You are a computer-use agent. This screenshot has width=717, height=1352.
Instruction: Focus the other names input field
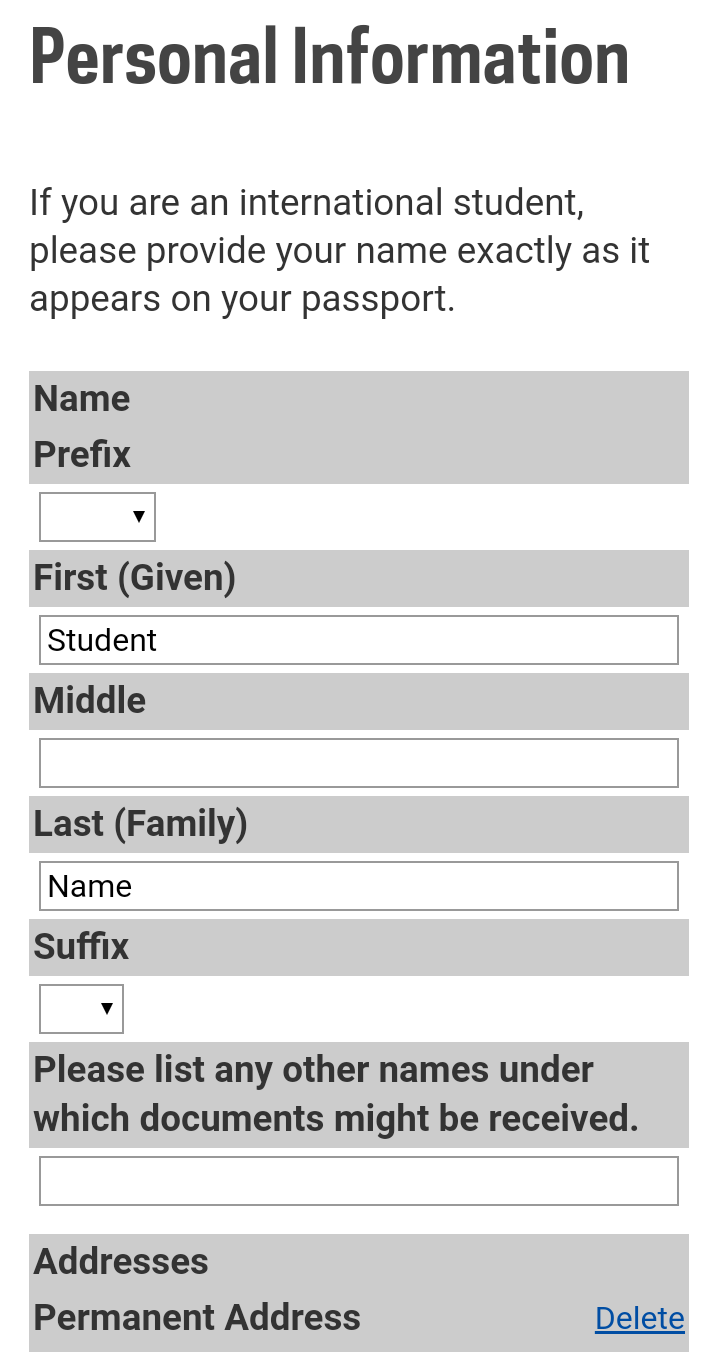click(358, 1181)
